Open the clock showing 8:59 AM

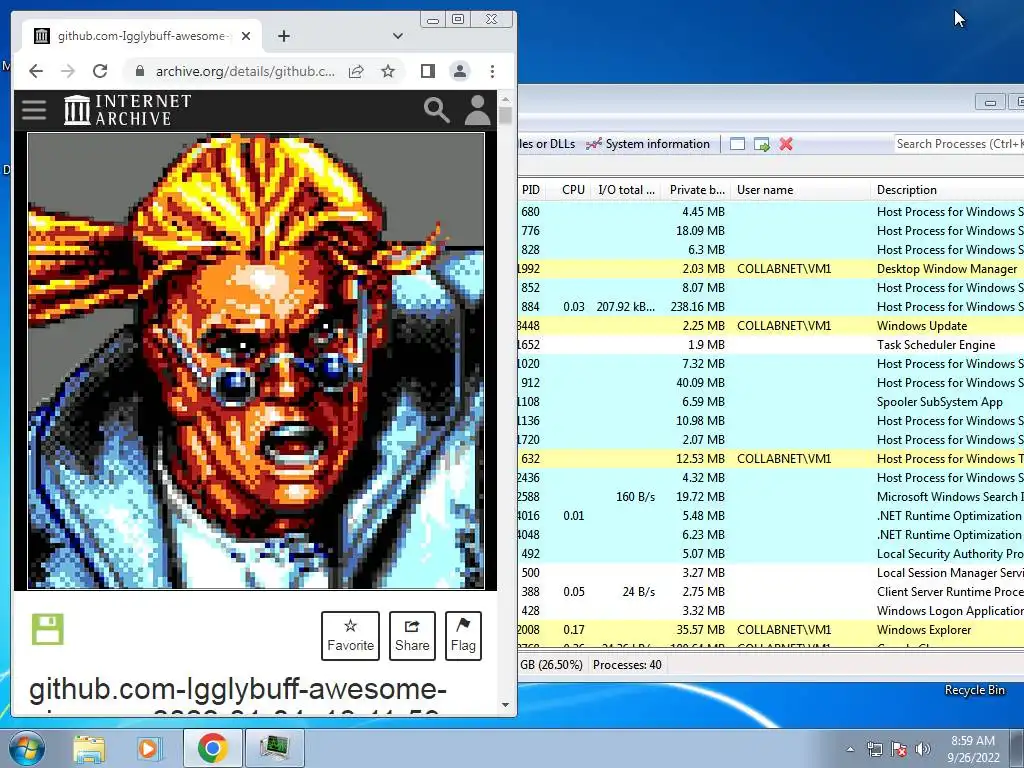973,749
